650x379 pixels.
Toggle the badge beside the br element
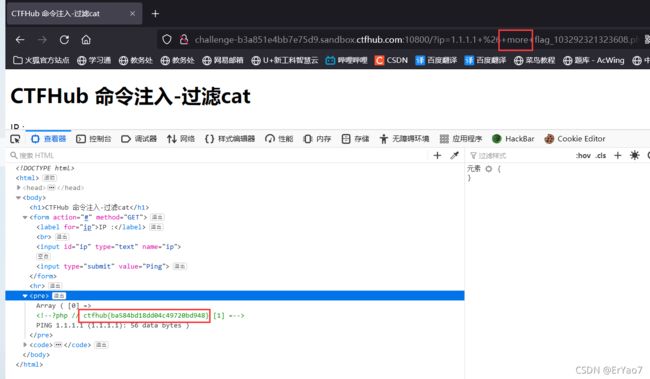[x=62, y=237]
